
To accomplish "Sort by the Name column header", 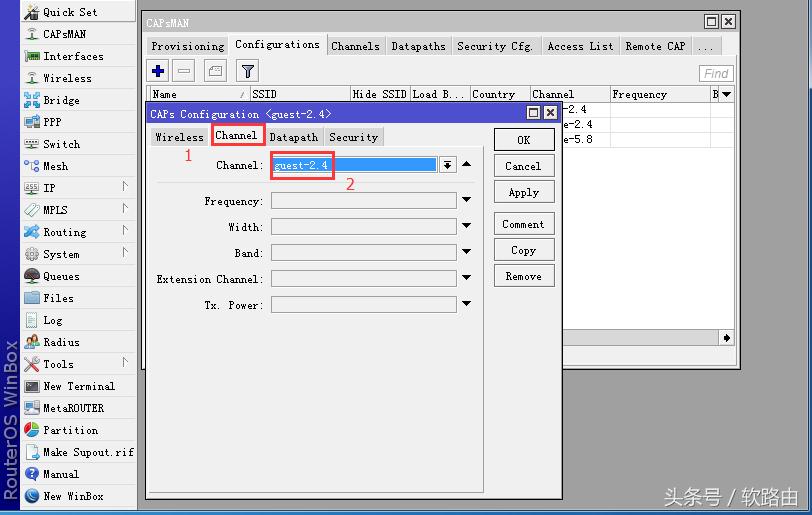I will pos(199,94).
